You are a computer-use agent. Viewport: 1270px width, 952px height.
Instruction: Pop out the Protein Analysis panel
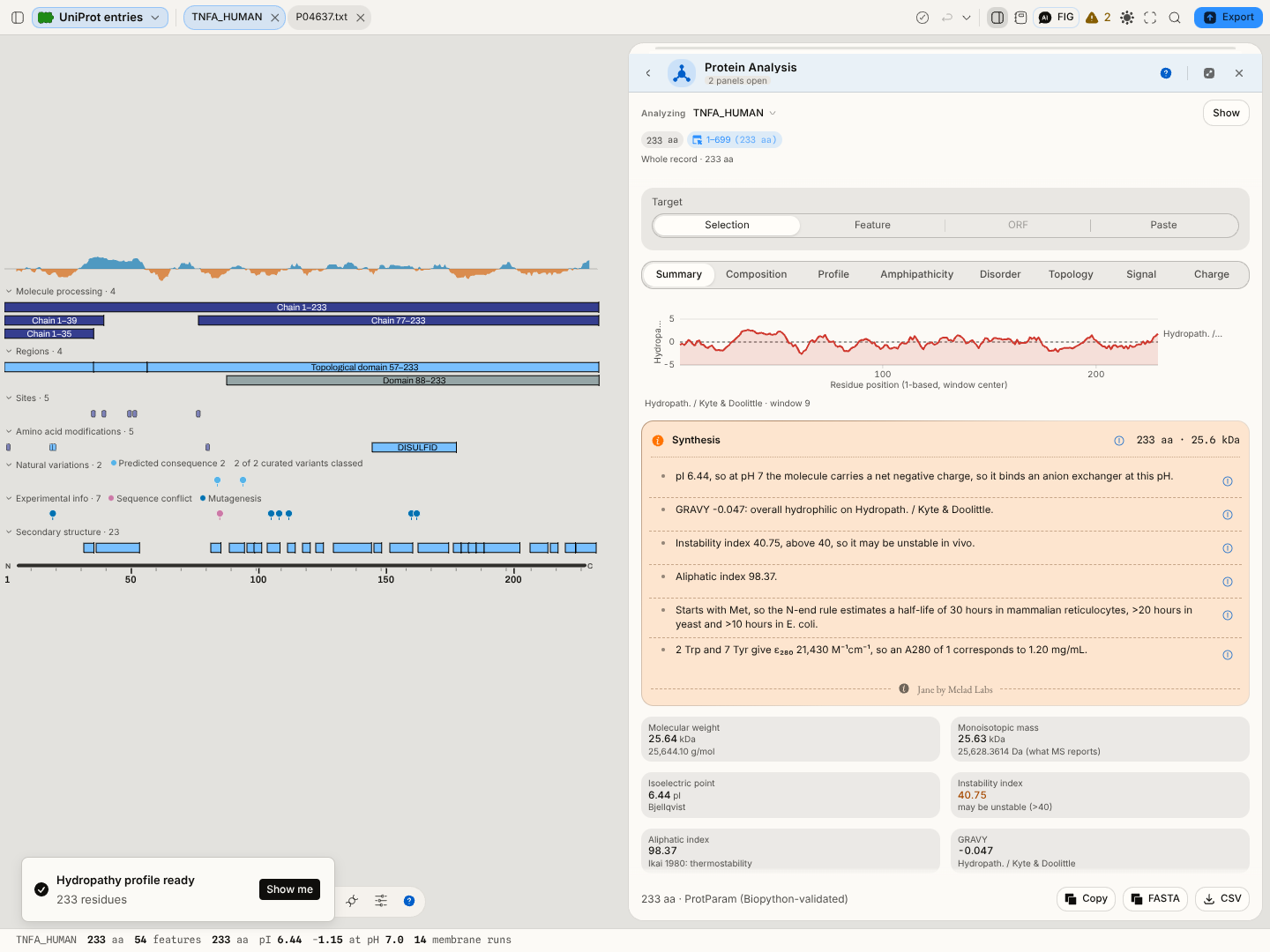point(1209,73)
